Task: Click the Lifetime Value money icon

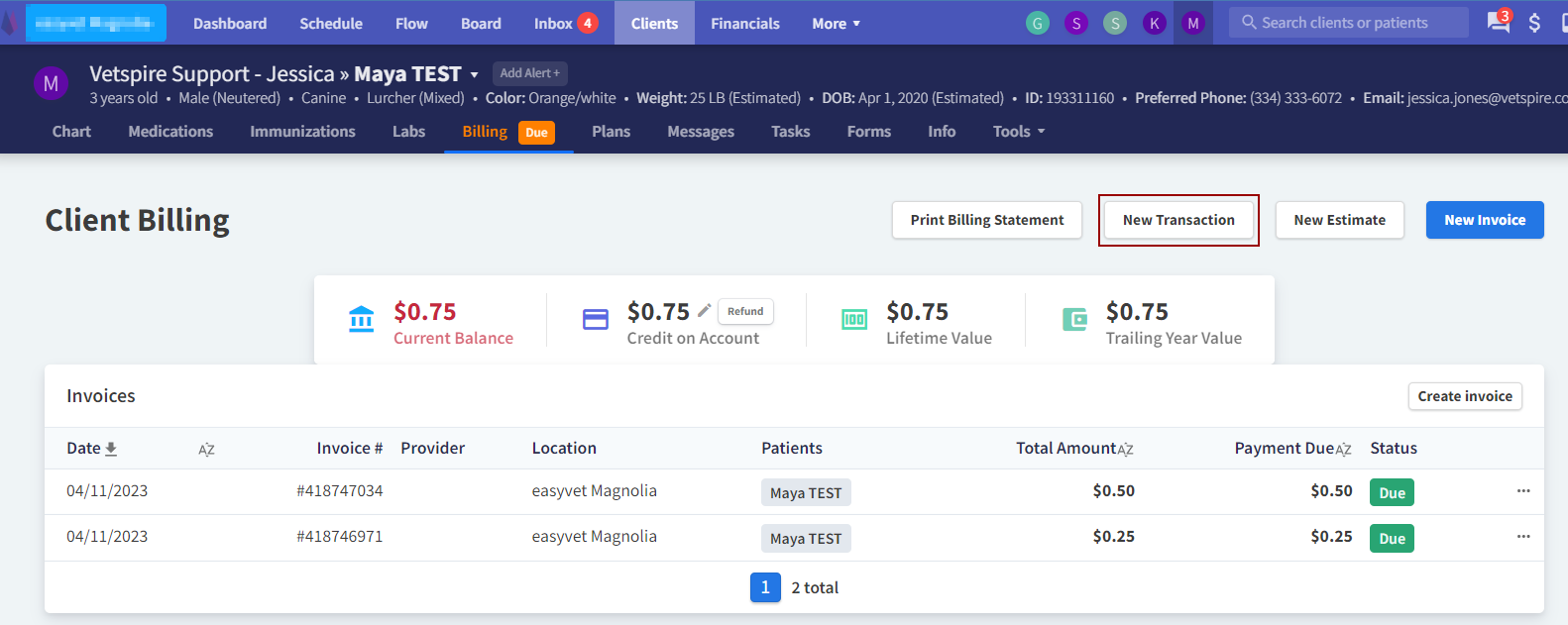Action: [854, 319]
